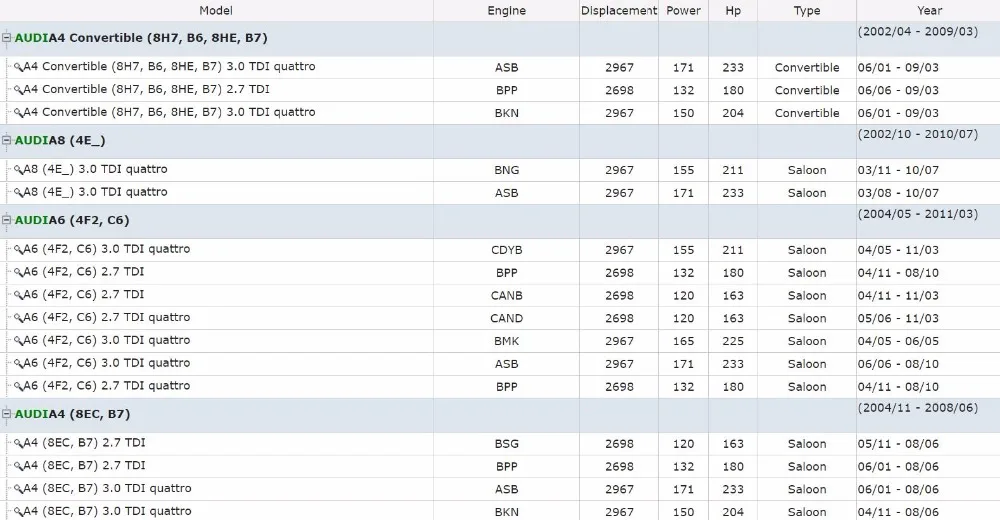The width and height of the screenshot is (1000, 520).
Task: Click year cell 05/11 - 08/06
Action: [x=898, y=444]
